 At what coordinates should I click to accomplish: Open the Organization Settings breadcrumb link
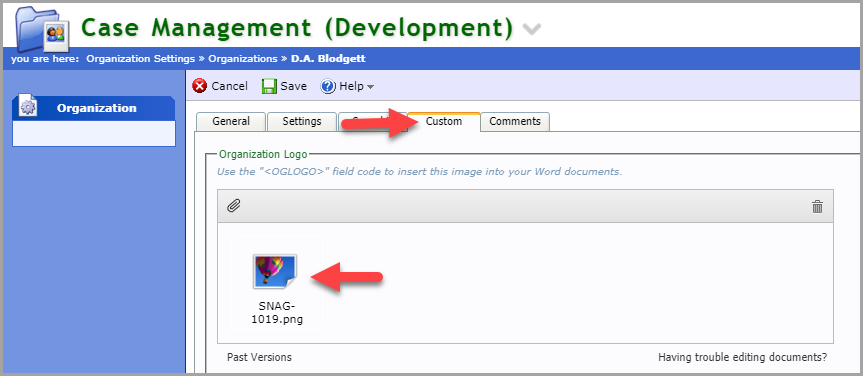[140, 58]
